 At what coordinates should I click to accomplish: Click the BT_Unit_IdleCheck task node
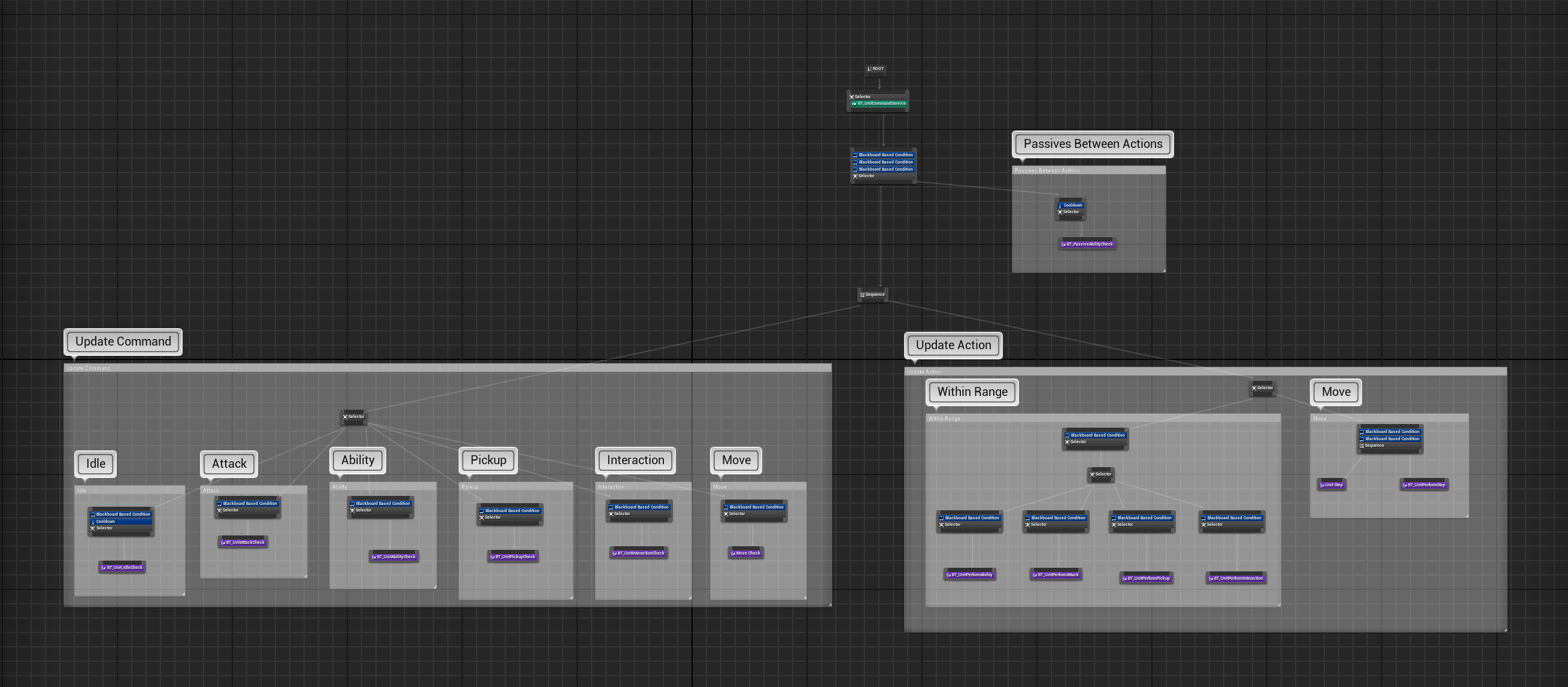click(x=122, y=567)
